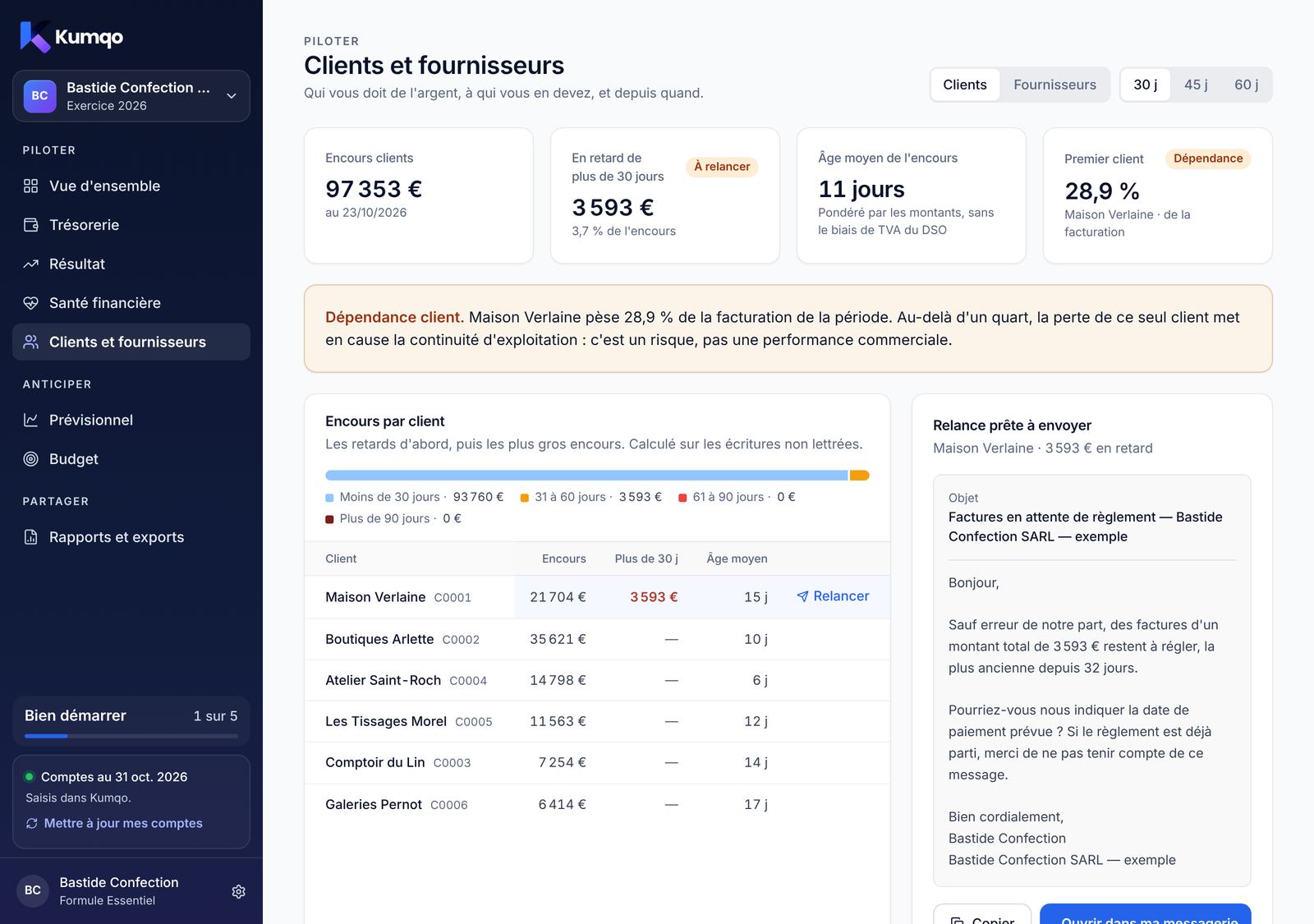Open Trésorerie in sidebar

(131, 225)
